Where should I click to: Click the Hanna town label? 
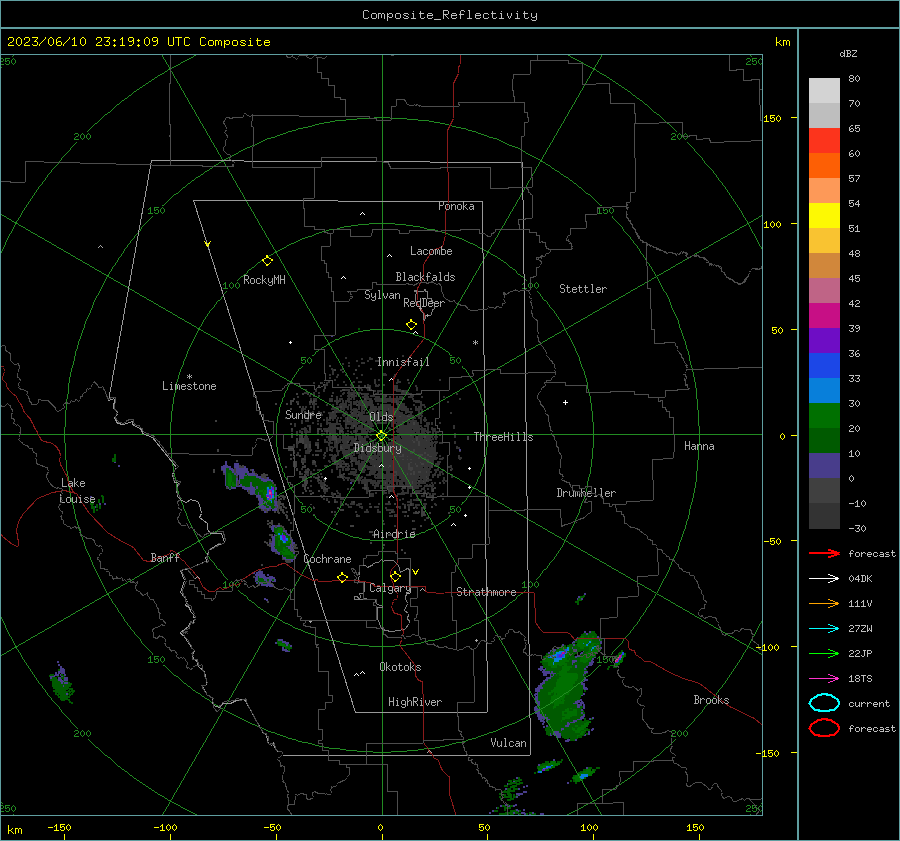699,446
